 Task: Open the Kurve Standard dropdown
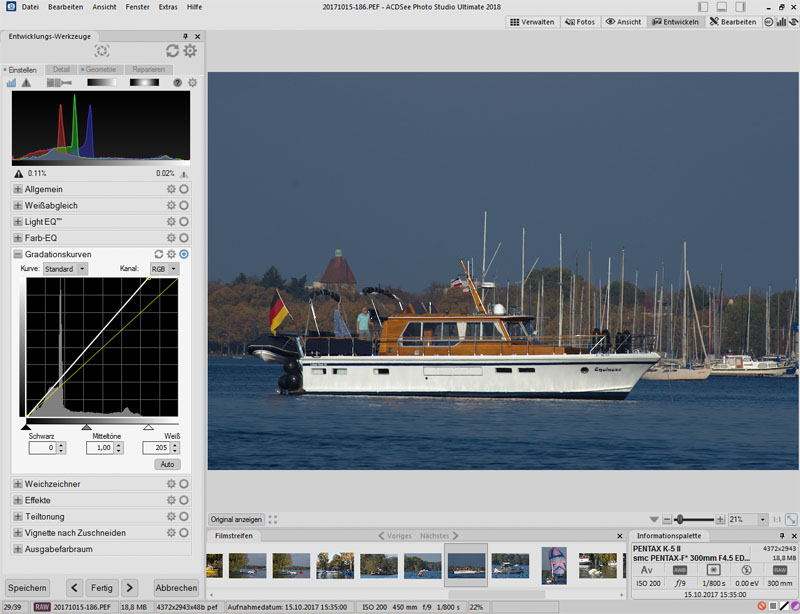point(66,269)
